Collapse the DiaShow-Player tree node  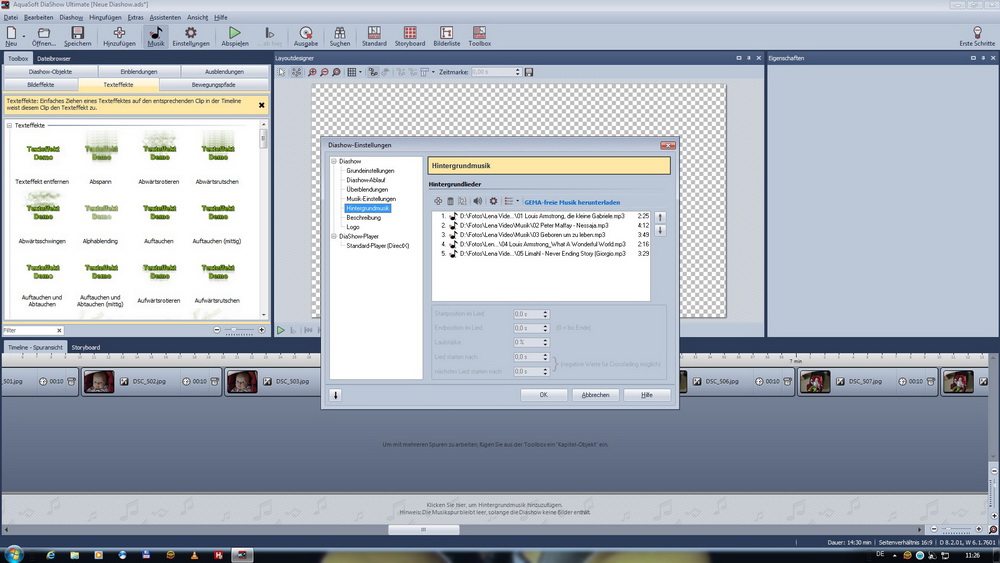coord(334,236)
